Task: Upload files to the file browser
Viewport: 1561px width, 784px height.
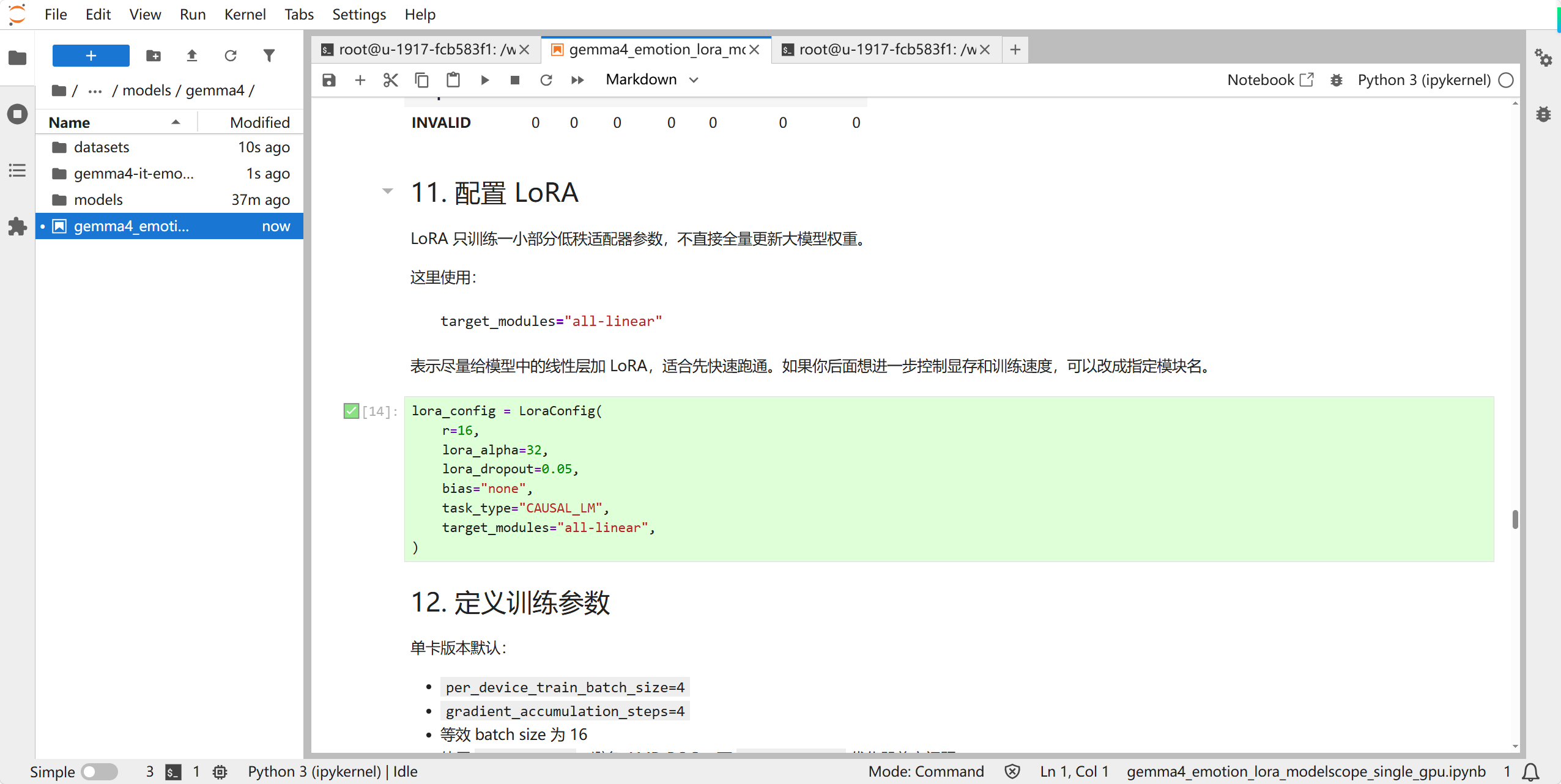Action: pyautogui.click(x=192, y=56)
